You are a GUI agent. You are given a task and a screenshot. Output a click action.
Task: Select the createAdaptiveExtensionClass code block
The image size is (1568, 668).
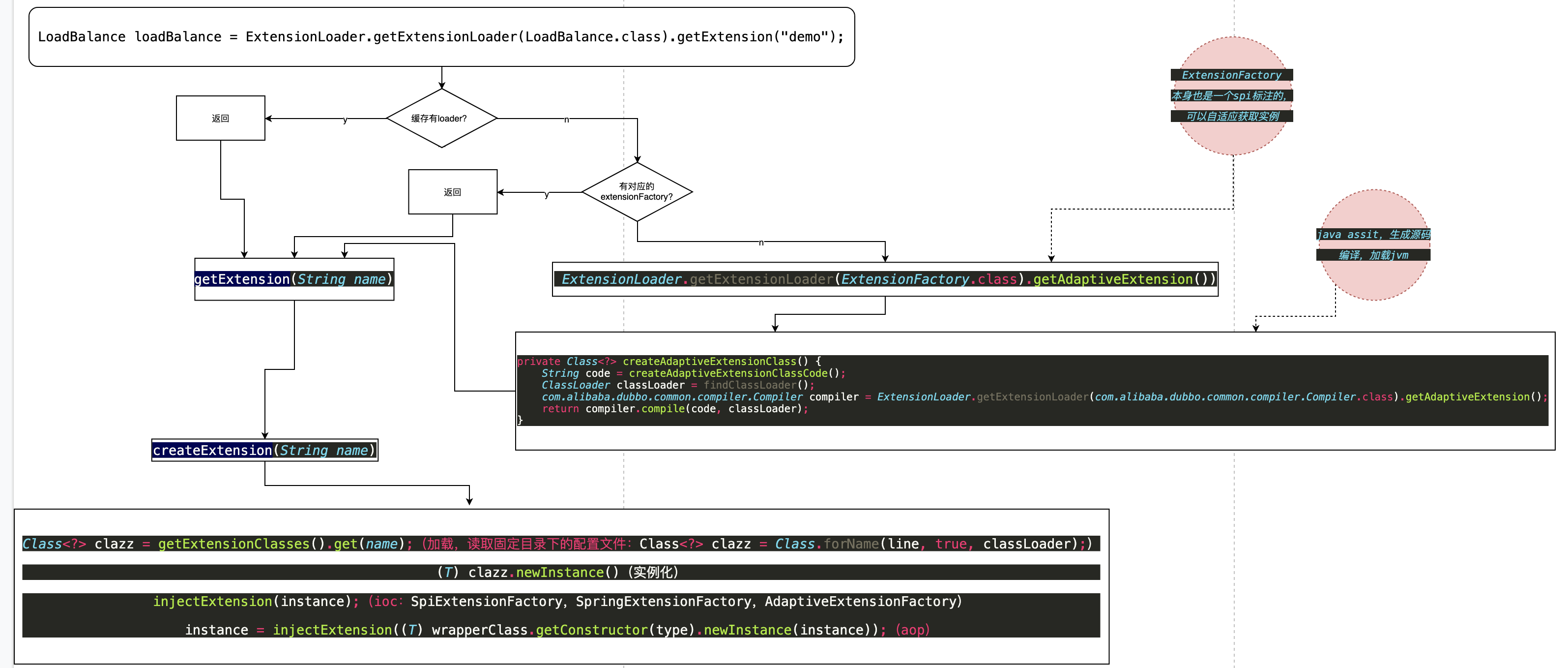click(x=1035, y=391)
